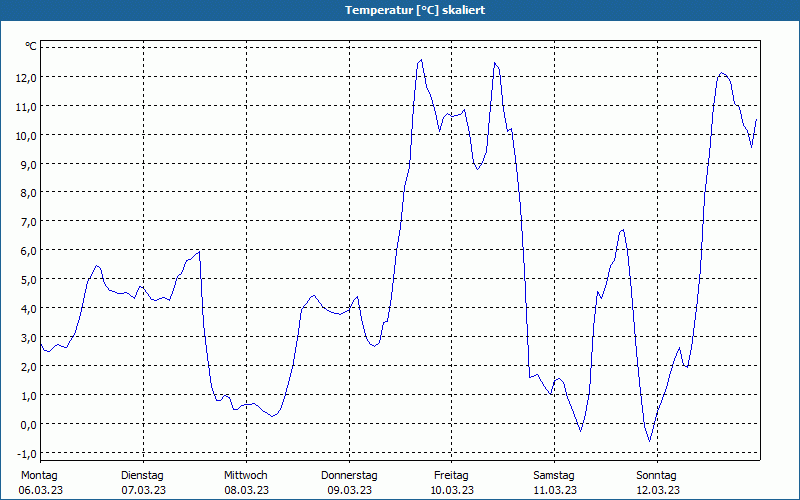Viewport: 800px width, 500px height.
Task: Click the Mittwoch day label
Action: coord(245,475)
